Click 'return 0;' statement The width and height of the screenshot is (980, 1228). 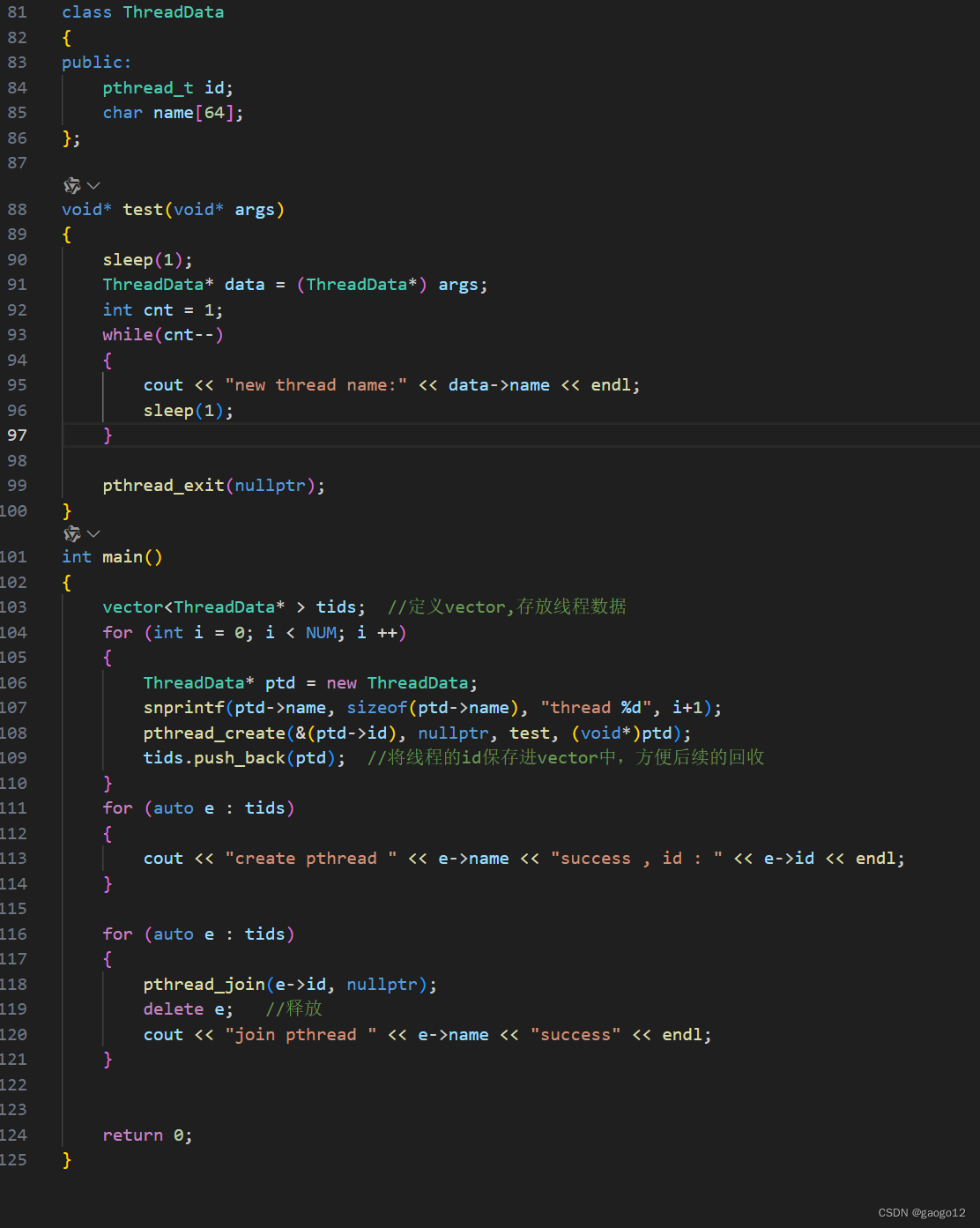(147, 1135)
